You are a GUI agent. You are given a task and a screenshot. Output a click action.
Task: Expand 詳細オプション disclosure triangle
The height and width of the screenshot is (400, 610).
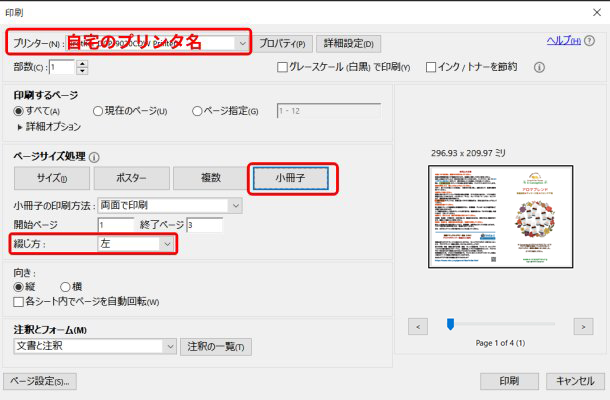pos(21,127)
